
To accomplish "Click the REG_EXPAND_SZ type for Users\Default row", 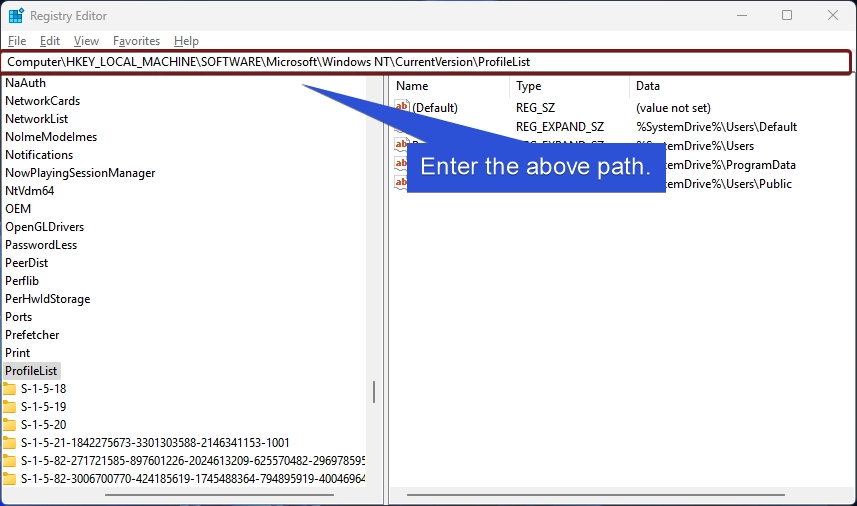I will 560,127.
